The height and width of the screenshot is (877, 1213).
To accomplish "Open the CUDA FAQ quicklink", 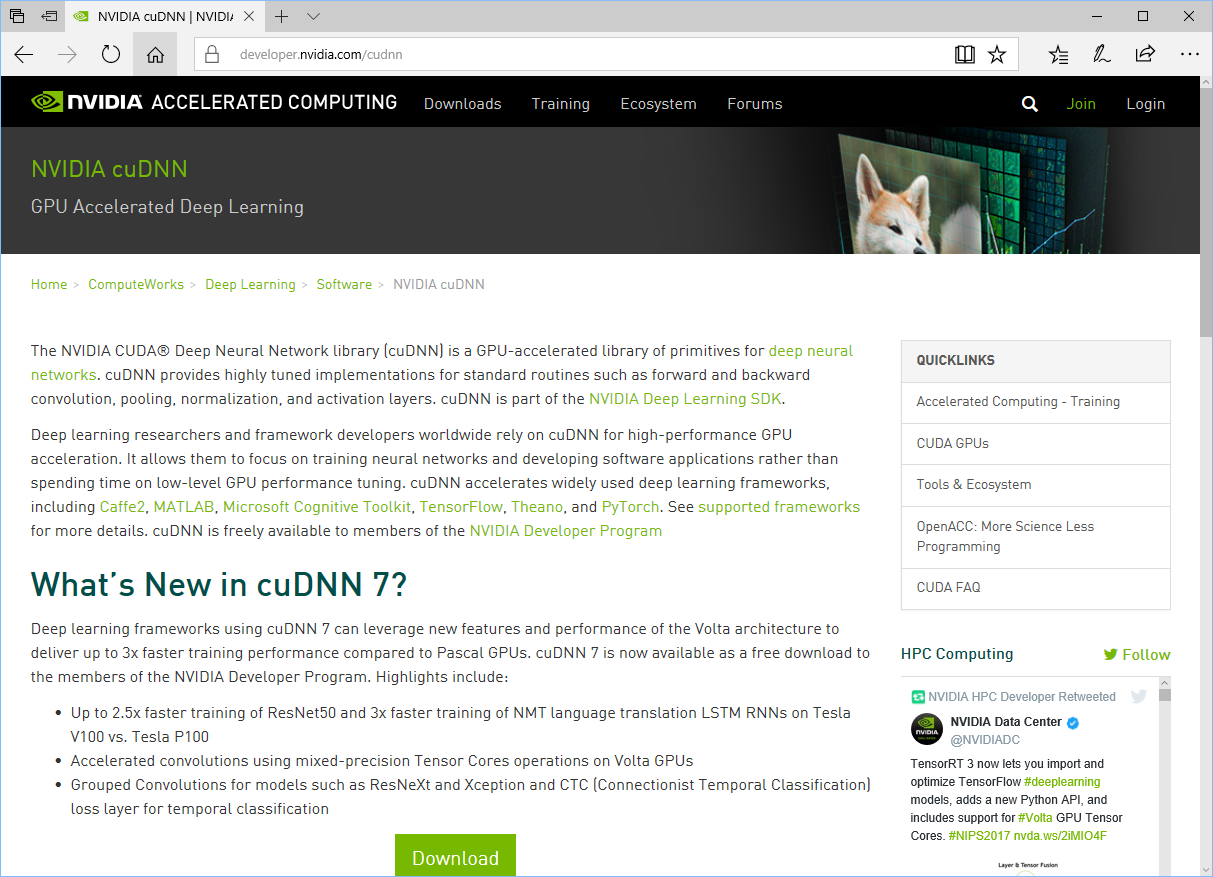I will click(949, 587).
